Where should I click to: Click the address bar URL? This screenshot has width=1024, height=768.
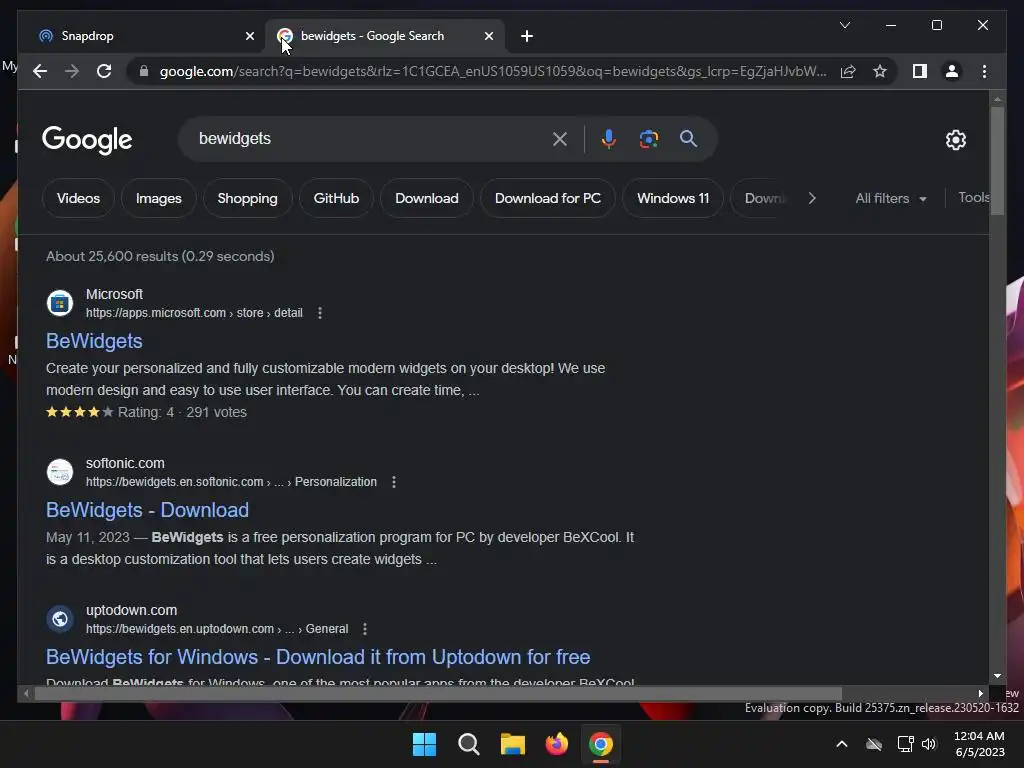(493, 71)
